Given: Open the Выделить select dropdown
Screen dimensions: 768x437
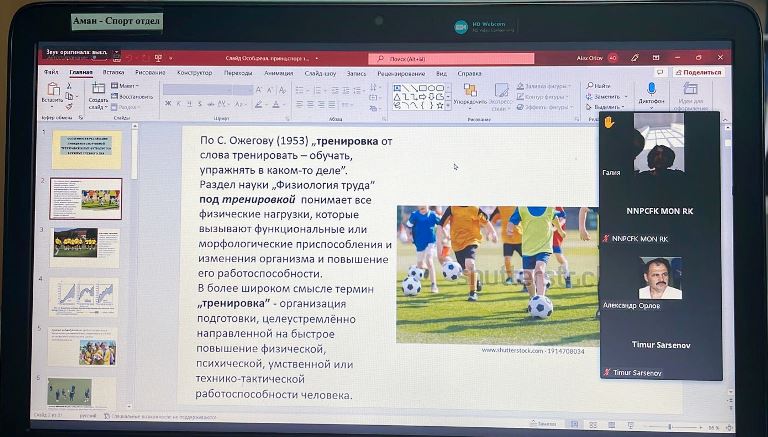Looking at the screenshot, I should coord(606,107).
